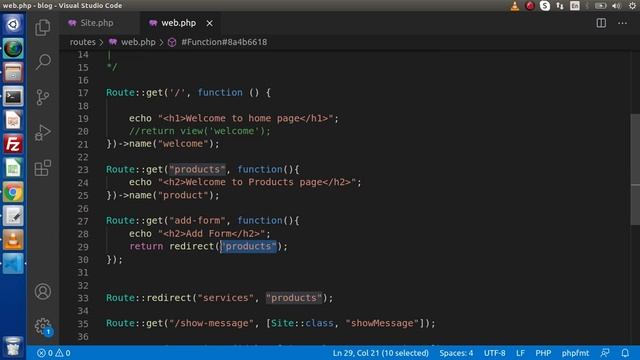Open the #Function#8a4b6618 breadcrumb

tap(224, 42)
